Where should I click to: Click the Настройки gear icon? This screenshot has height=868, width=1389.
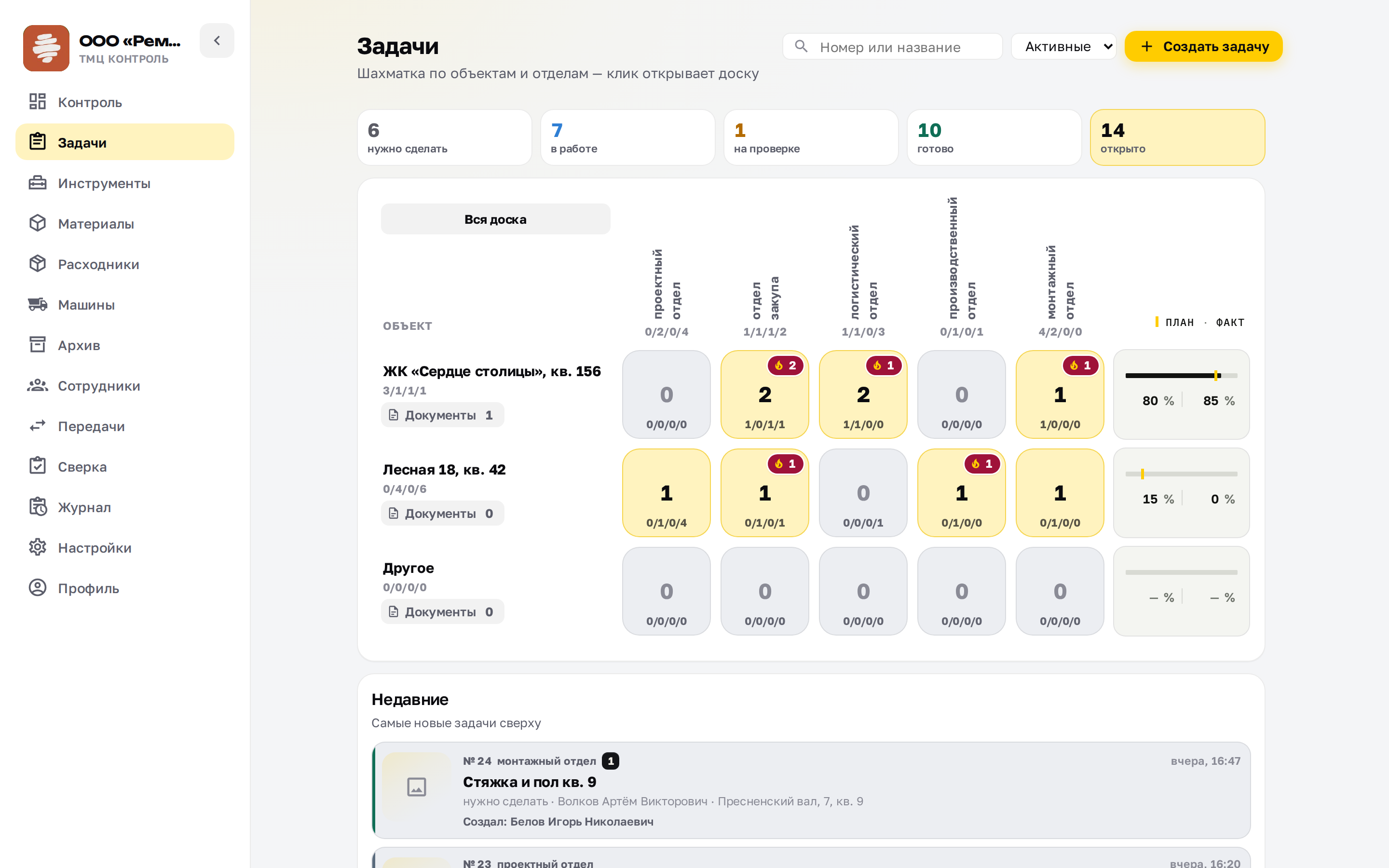click(x=37, y=547)
